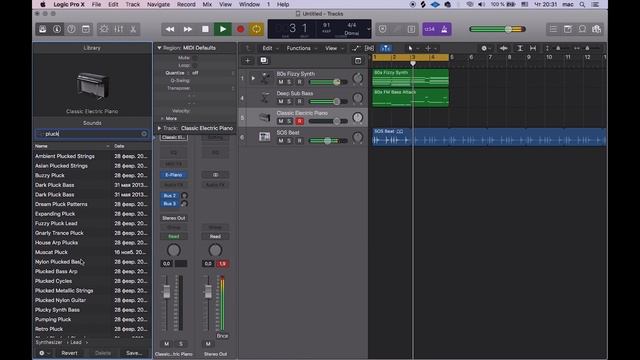Expand the 80s Fizzy Synth track stack
This screenshot has width=640, height=360.
253,78
